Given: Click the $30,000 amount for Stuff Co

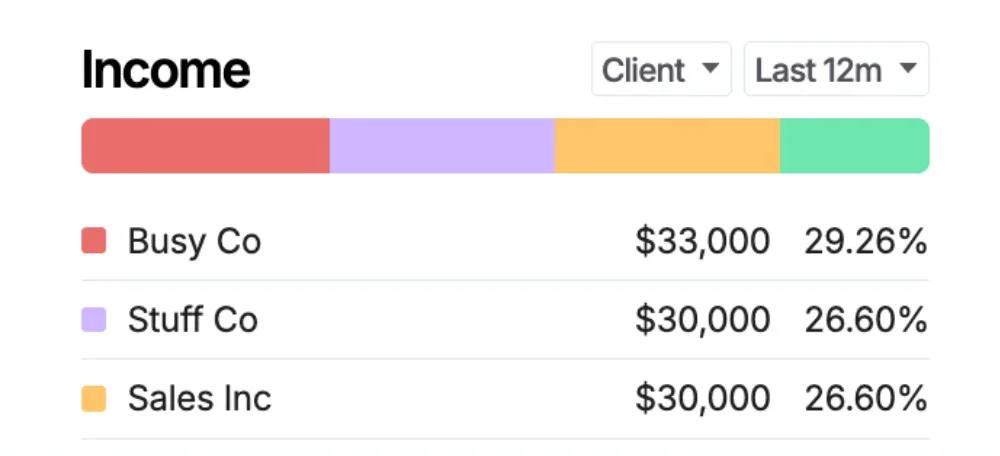Looking at the screenshot, I should tap(702, 320).
